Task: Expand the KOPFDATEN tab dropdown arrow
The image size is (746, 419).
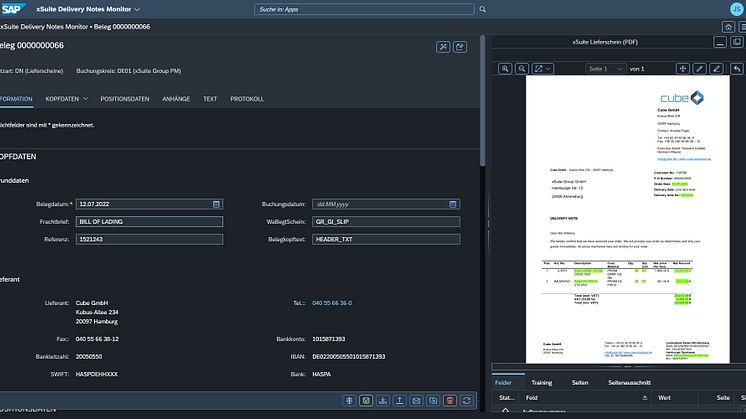Action: point(86,99)
